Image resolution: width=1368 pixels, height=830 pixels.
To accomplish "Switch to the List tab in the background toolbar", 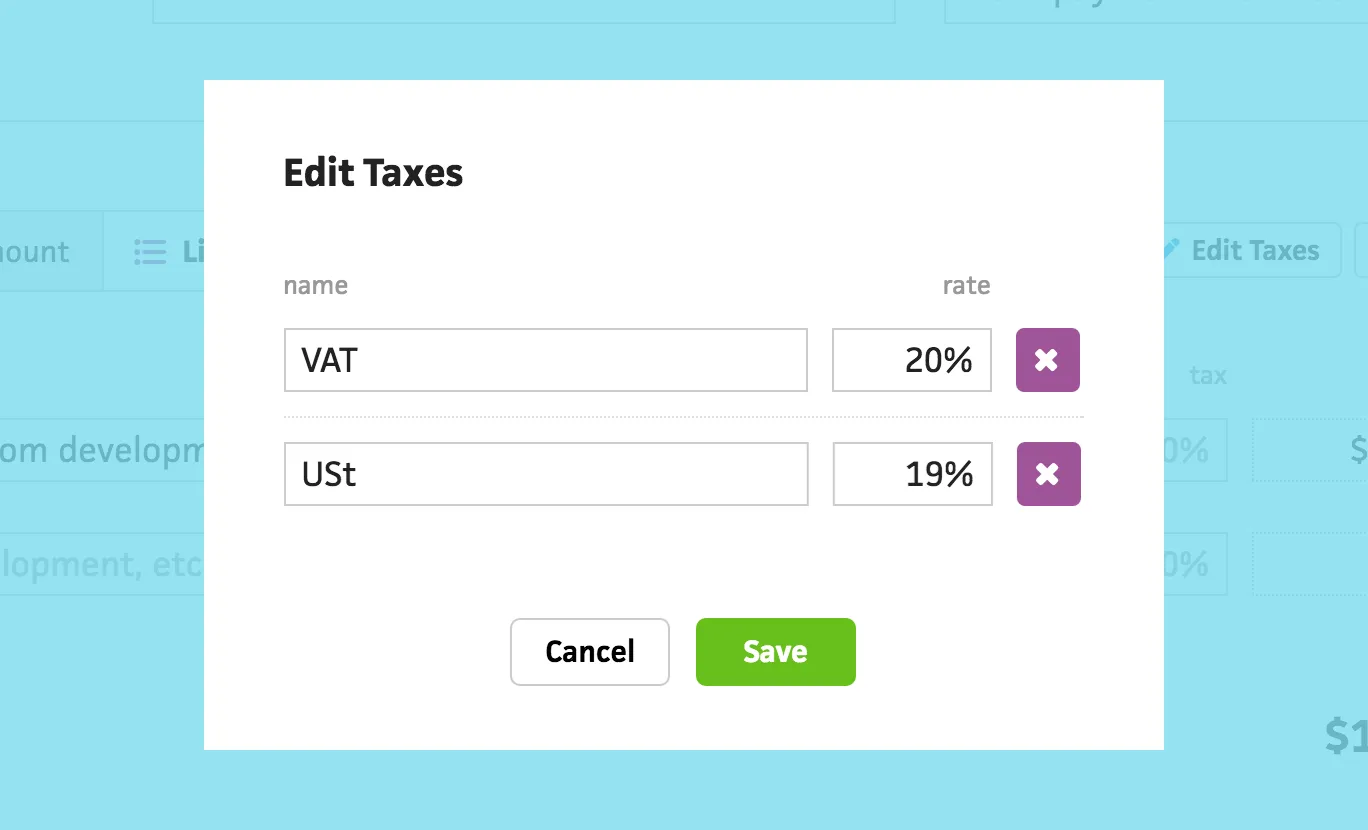I will pyautogui.click(x=180, y=251).
